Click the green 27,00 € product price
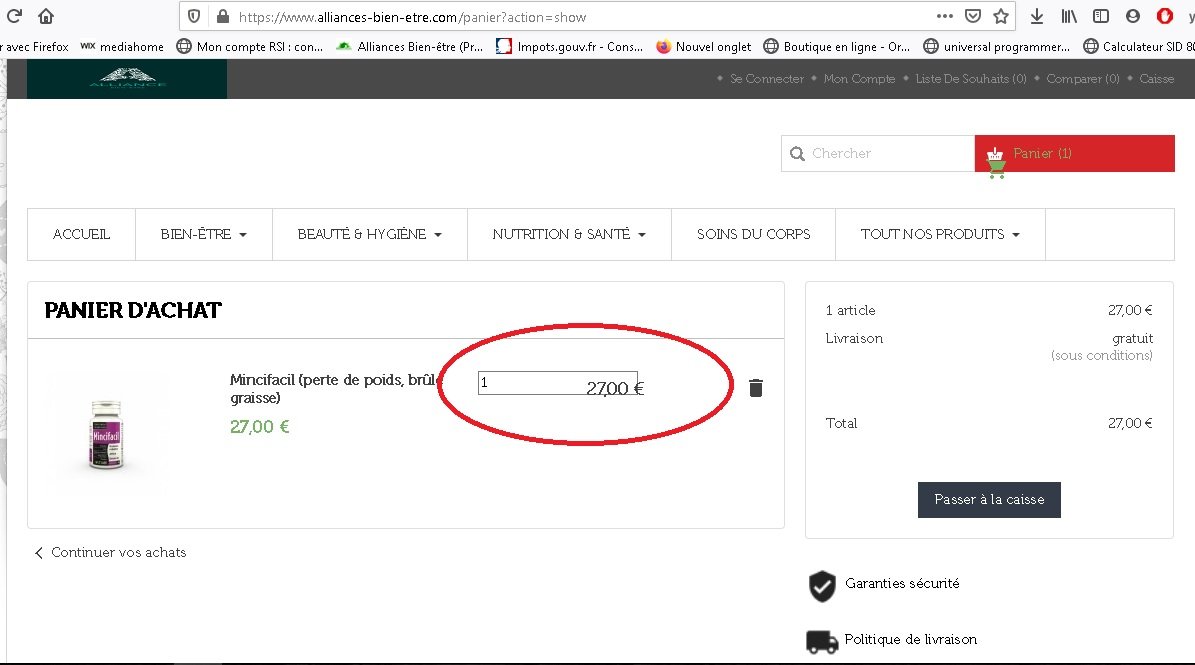The image size is (1195, 665). [260, 427]
